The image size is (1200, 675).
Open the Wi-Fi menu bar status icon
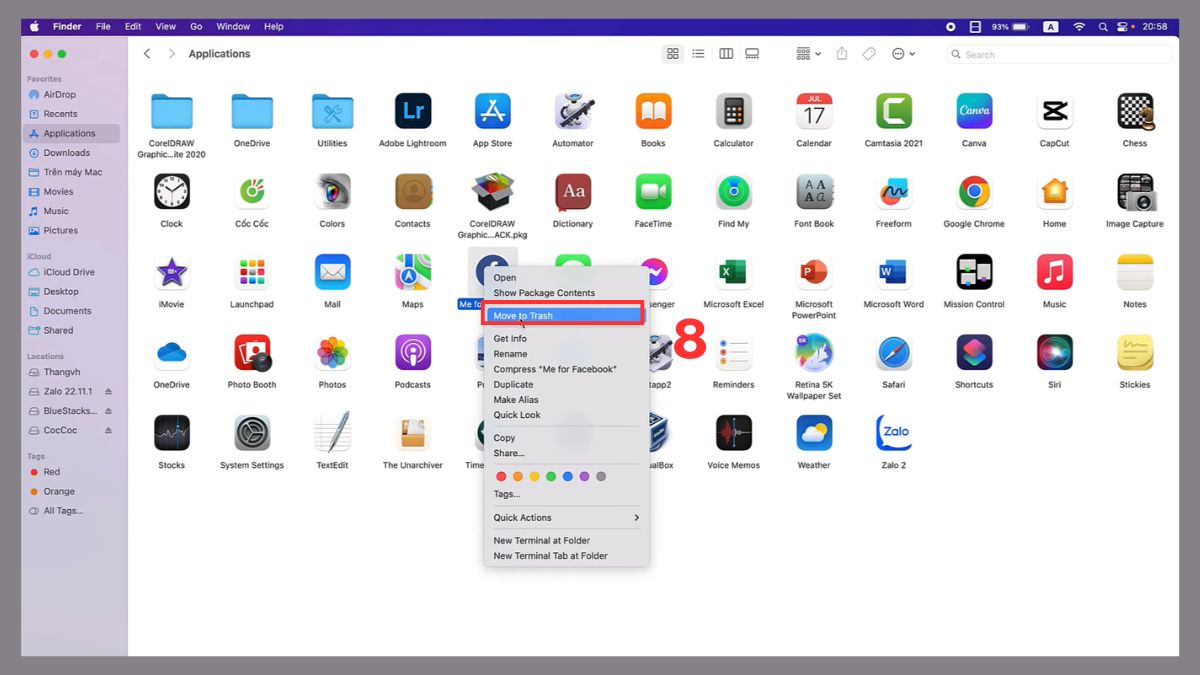pos(1079,27)
